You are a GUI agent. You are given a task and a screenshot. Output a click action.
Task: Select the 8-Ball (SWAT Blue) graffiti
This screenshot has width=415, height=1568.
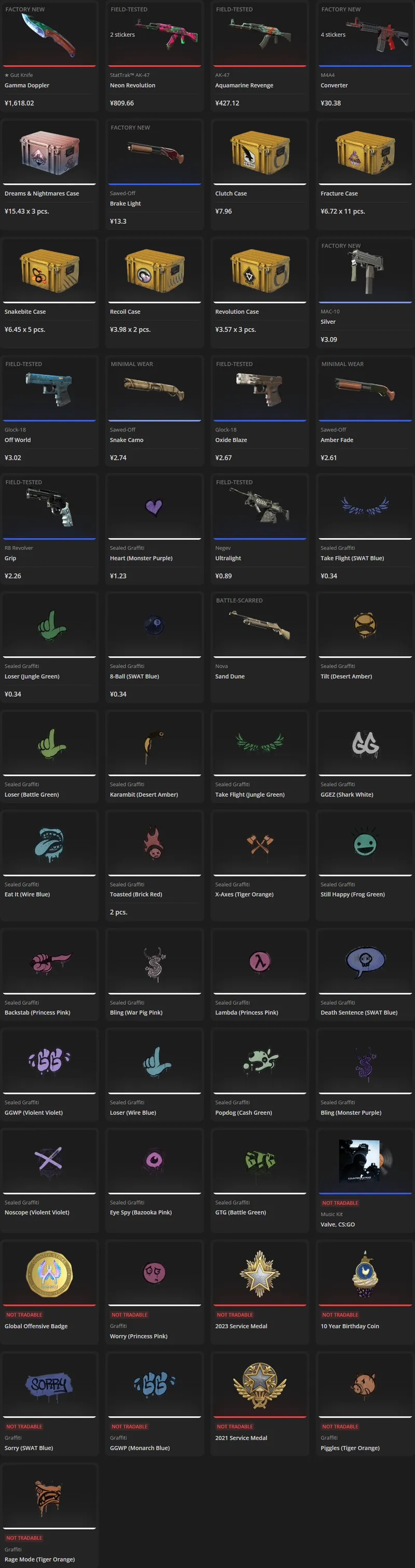click(x=155, y=647)
